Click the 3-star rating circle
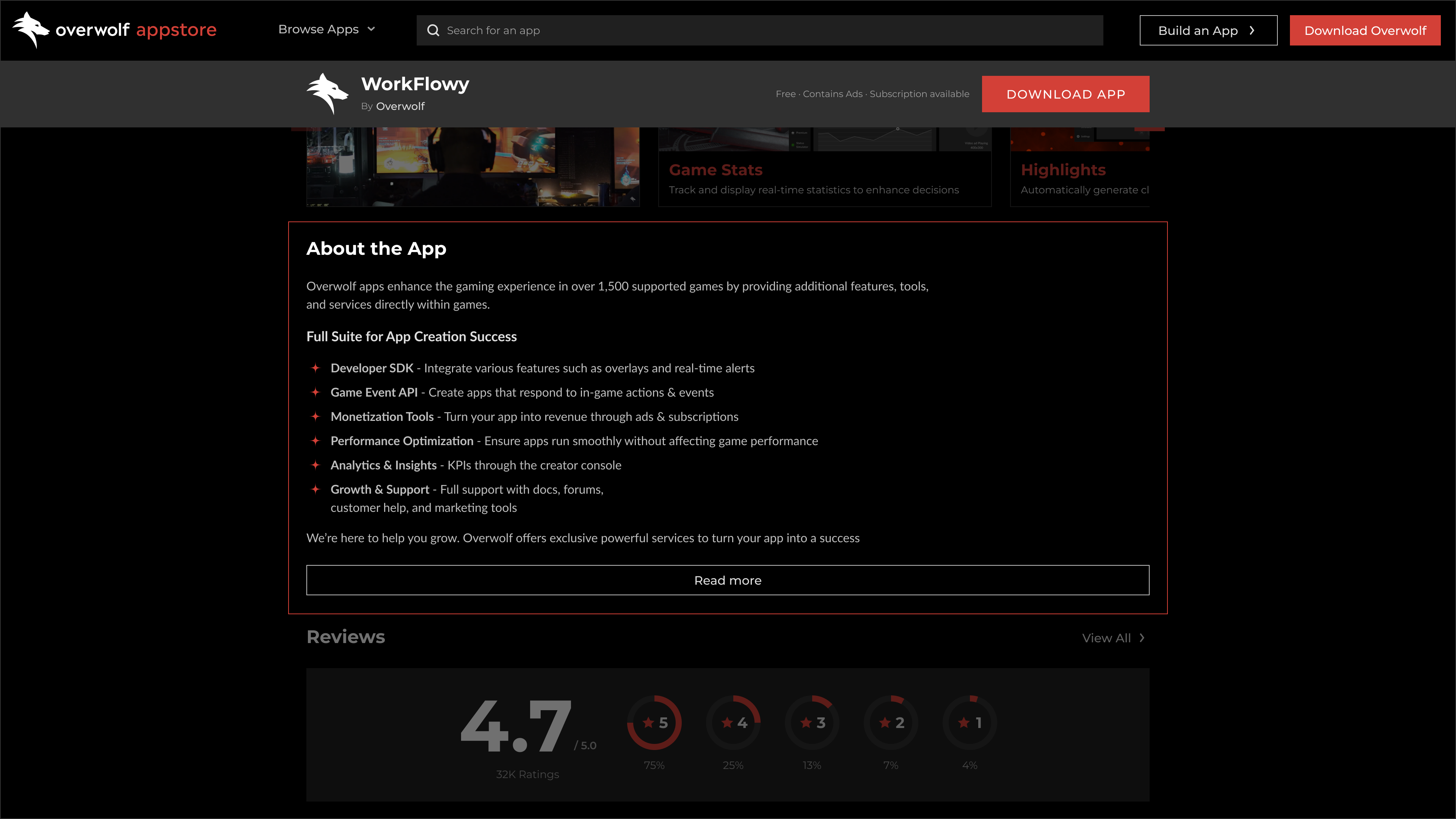The height and width of the screenshot is (819, 1456). click(812, 722)
